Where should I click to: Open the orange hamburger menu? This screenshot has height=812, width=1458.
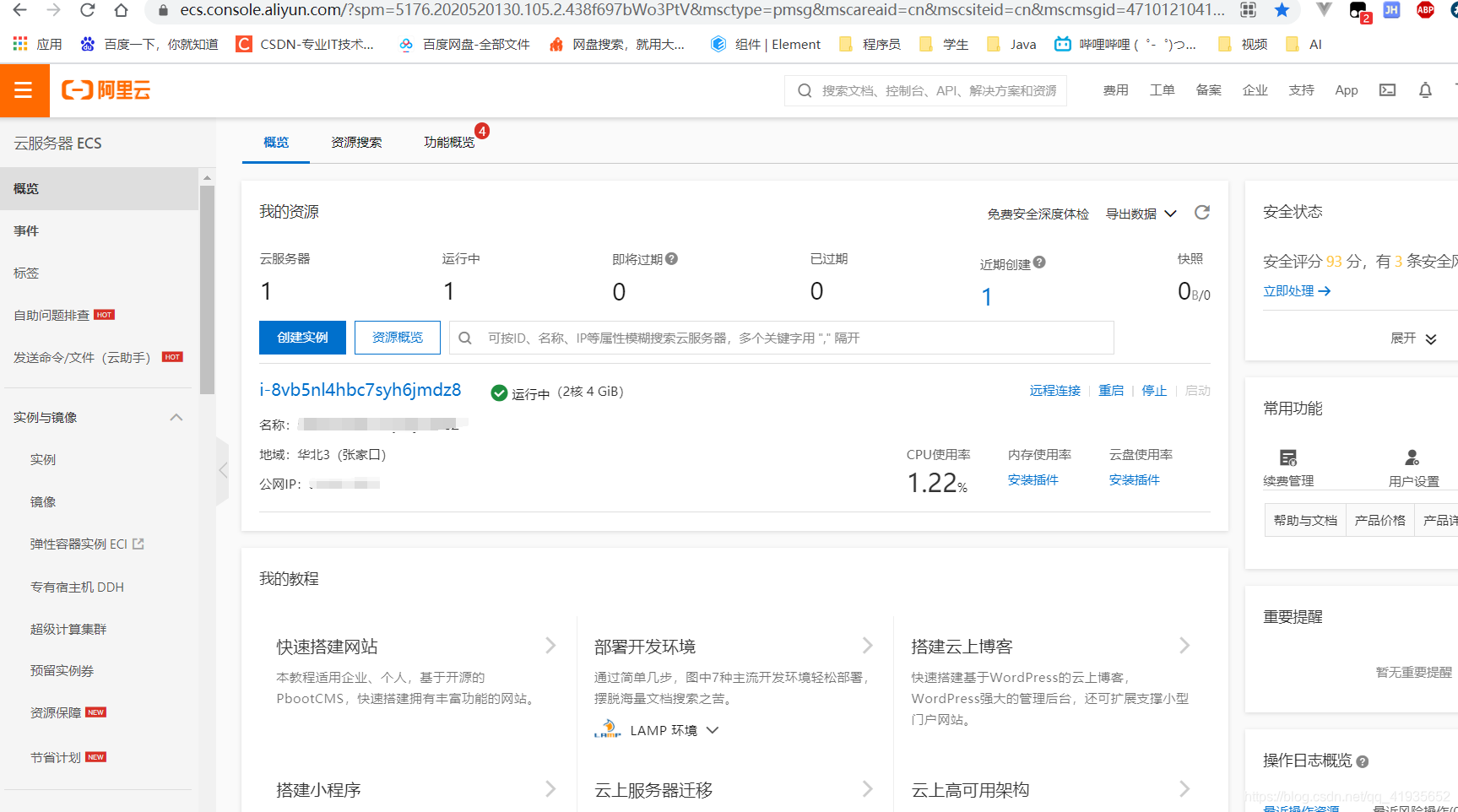tap(24, 90)
